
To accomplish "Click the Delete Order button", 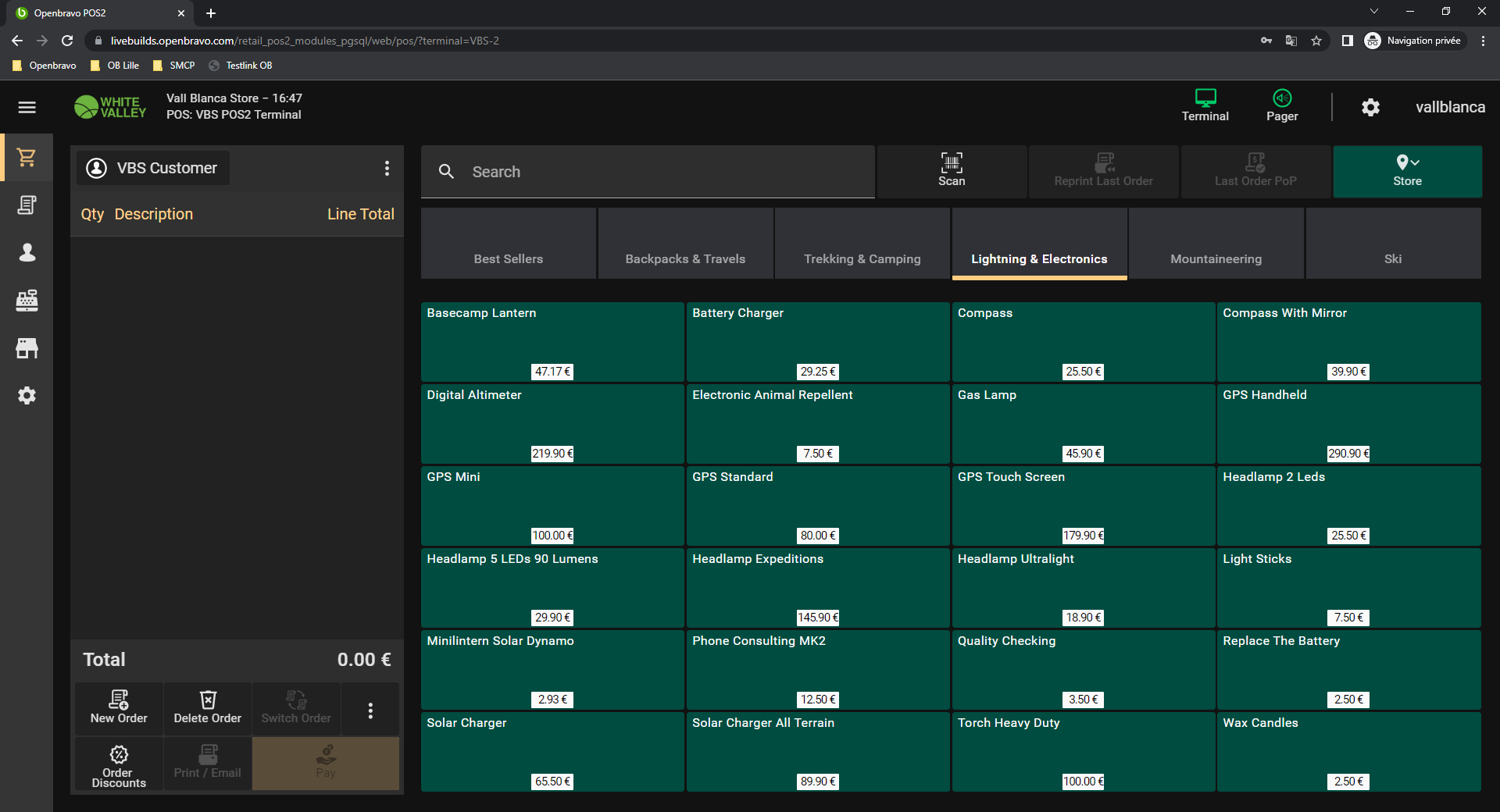I will coord(207,708).
